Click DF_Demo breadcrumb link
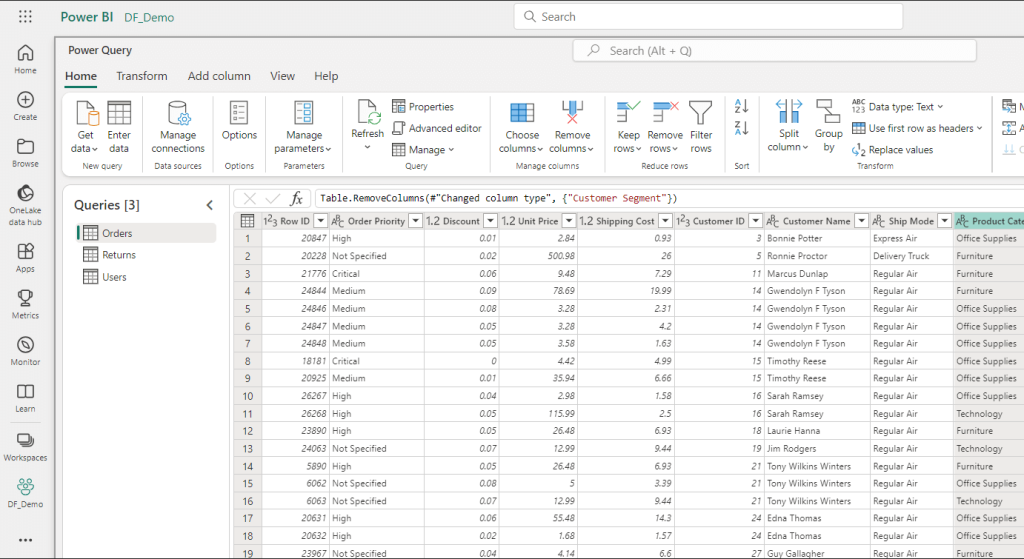Screen dimensions: 1024x559 coord(150,18)
